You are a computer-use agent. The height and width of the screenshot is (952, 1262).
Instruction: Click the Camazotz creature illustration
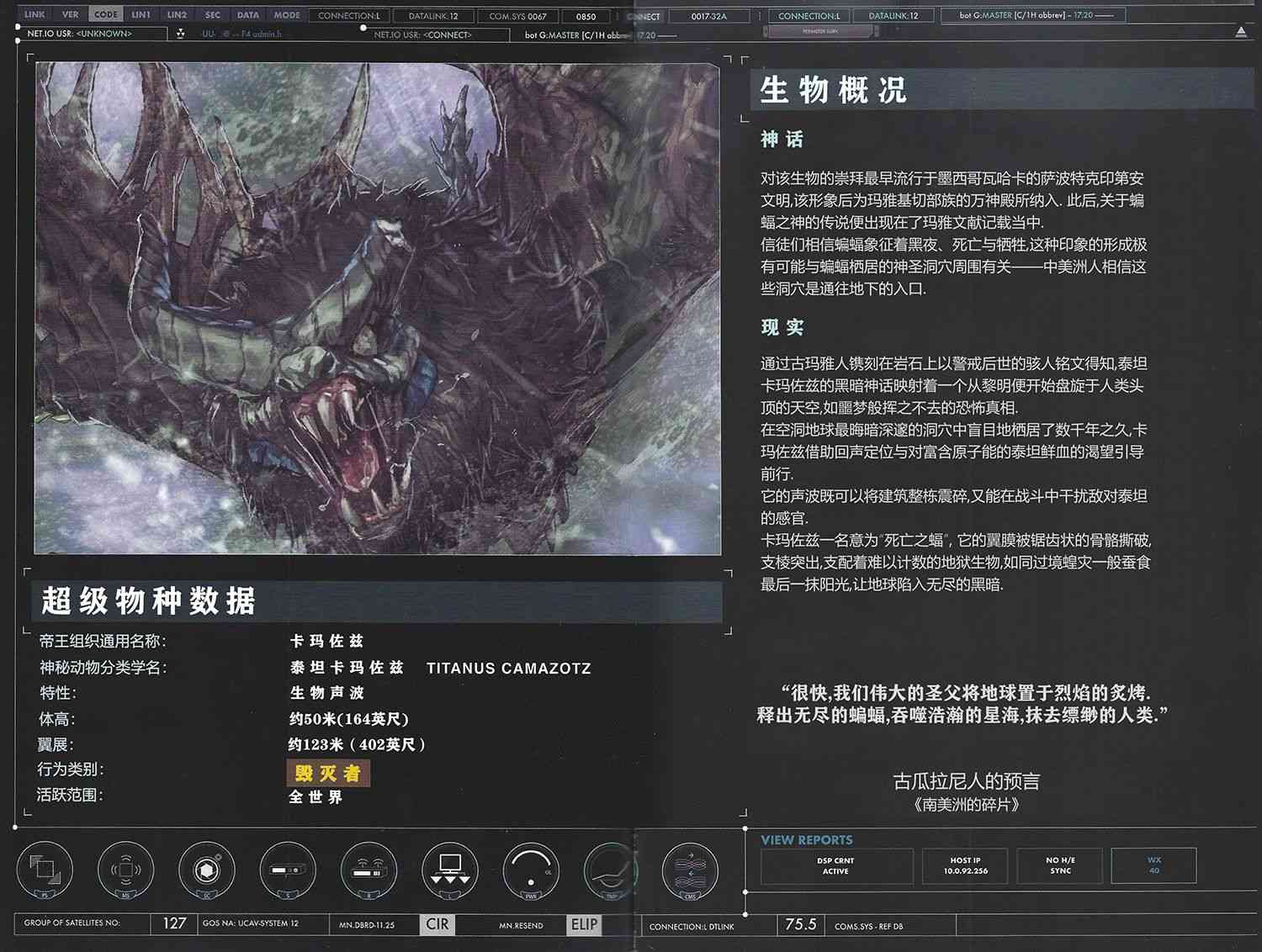(x=378, y=308)
